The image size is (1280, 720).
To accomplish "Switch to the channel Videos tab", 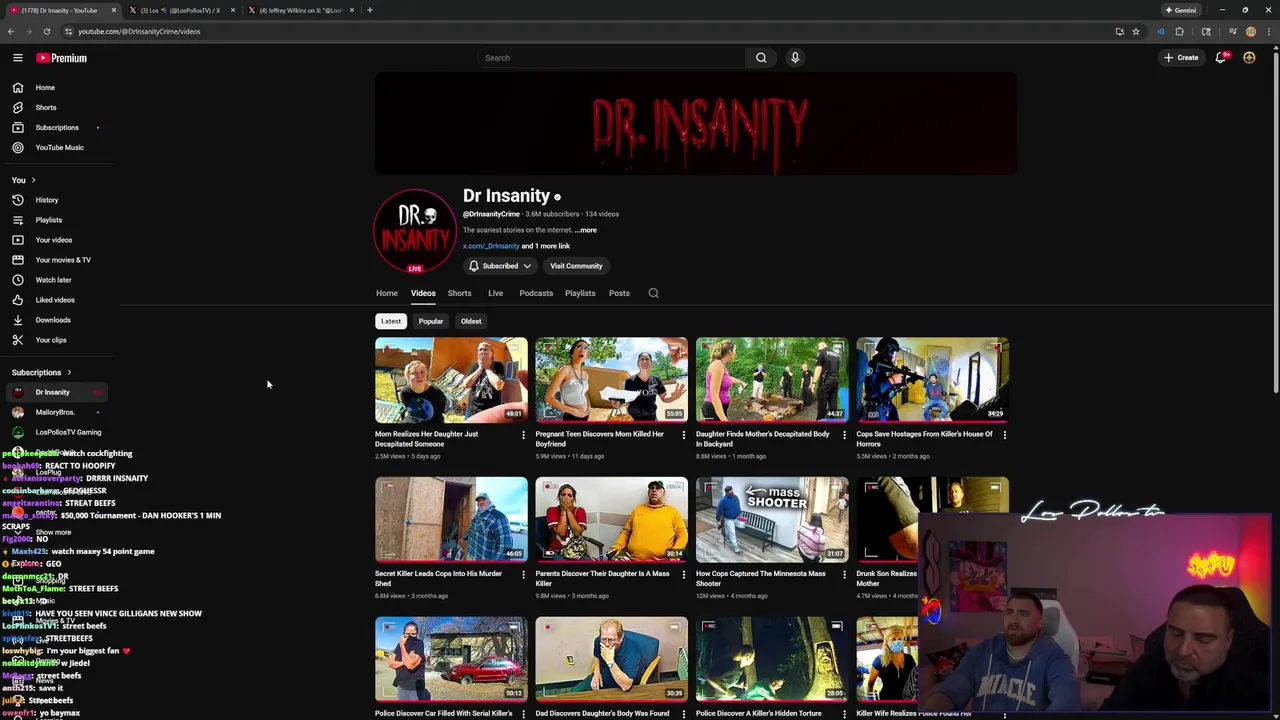I will (x=423, y=293).
